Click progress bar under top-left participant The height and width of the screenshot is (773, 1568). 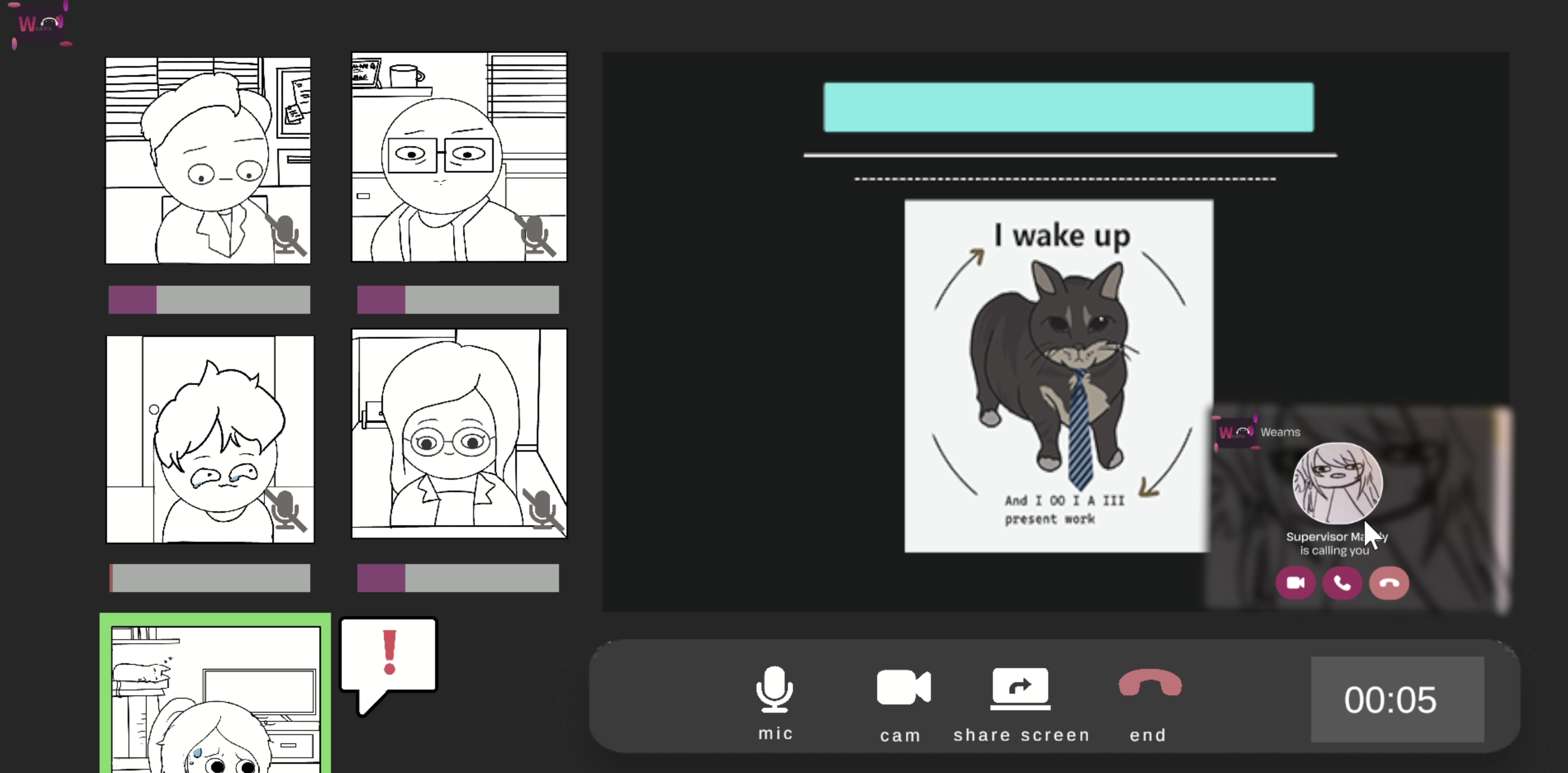point(209,300)
